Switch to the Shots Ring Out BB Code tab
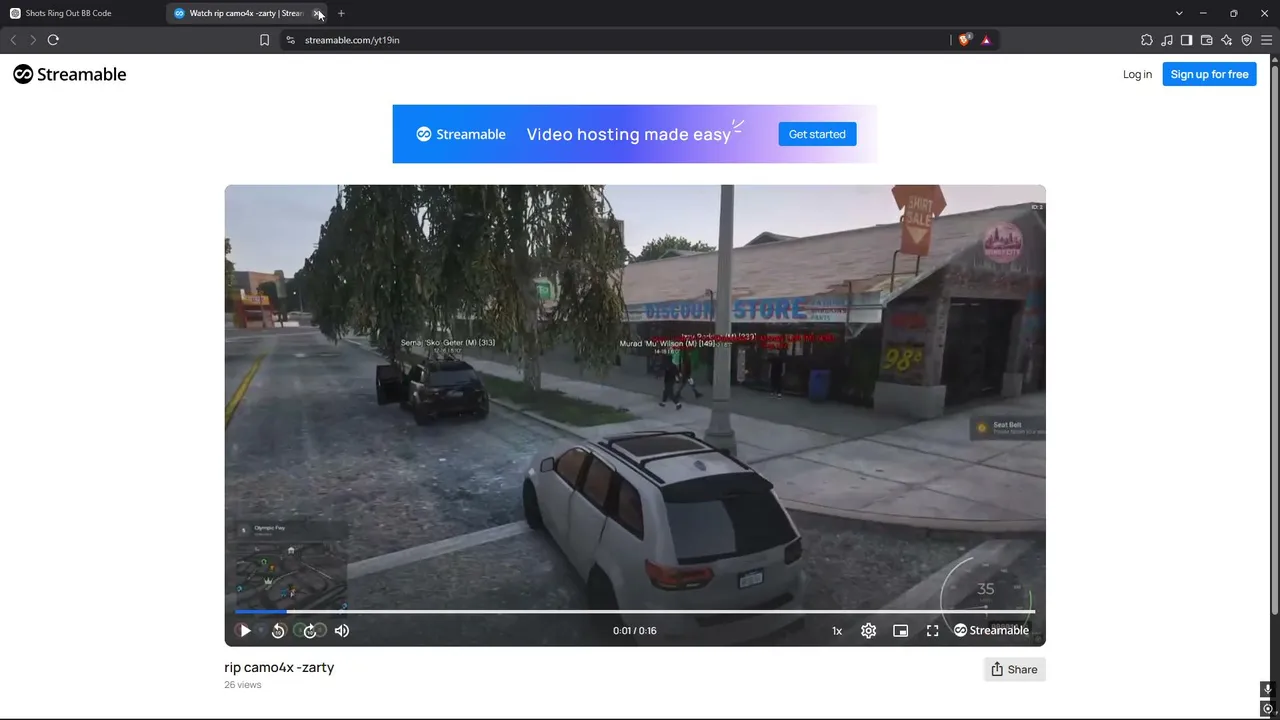The width and height of the screenshot is (1280, 720). pos(82,13)
